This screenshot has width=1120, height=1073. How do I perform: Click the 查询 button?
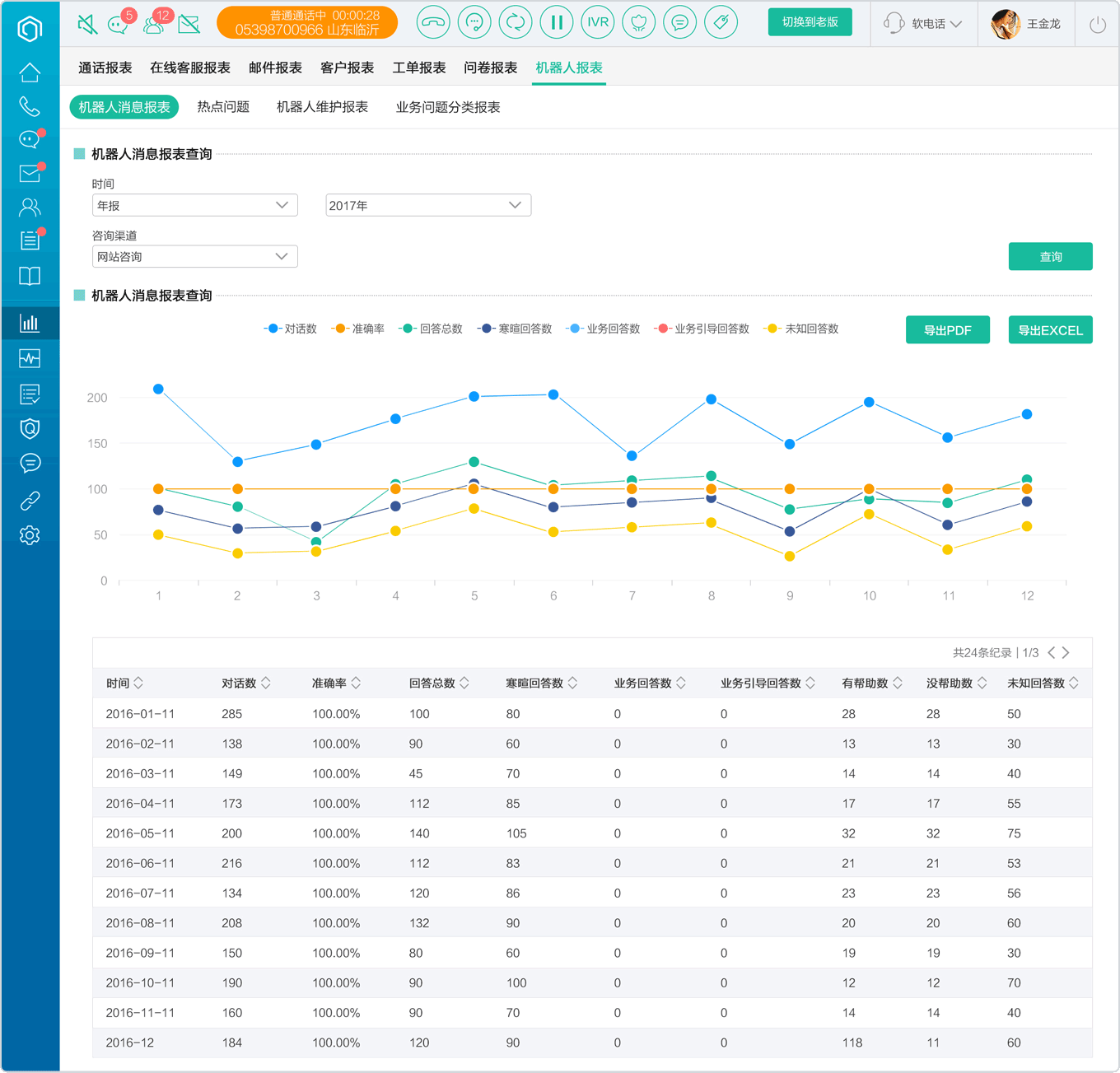[x=1050, y=256]
